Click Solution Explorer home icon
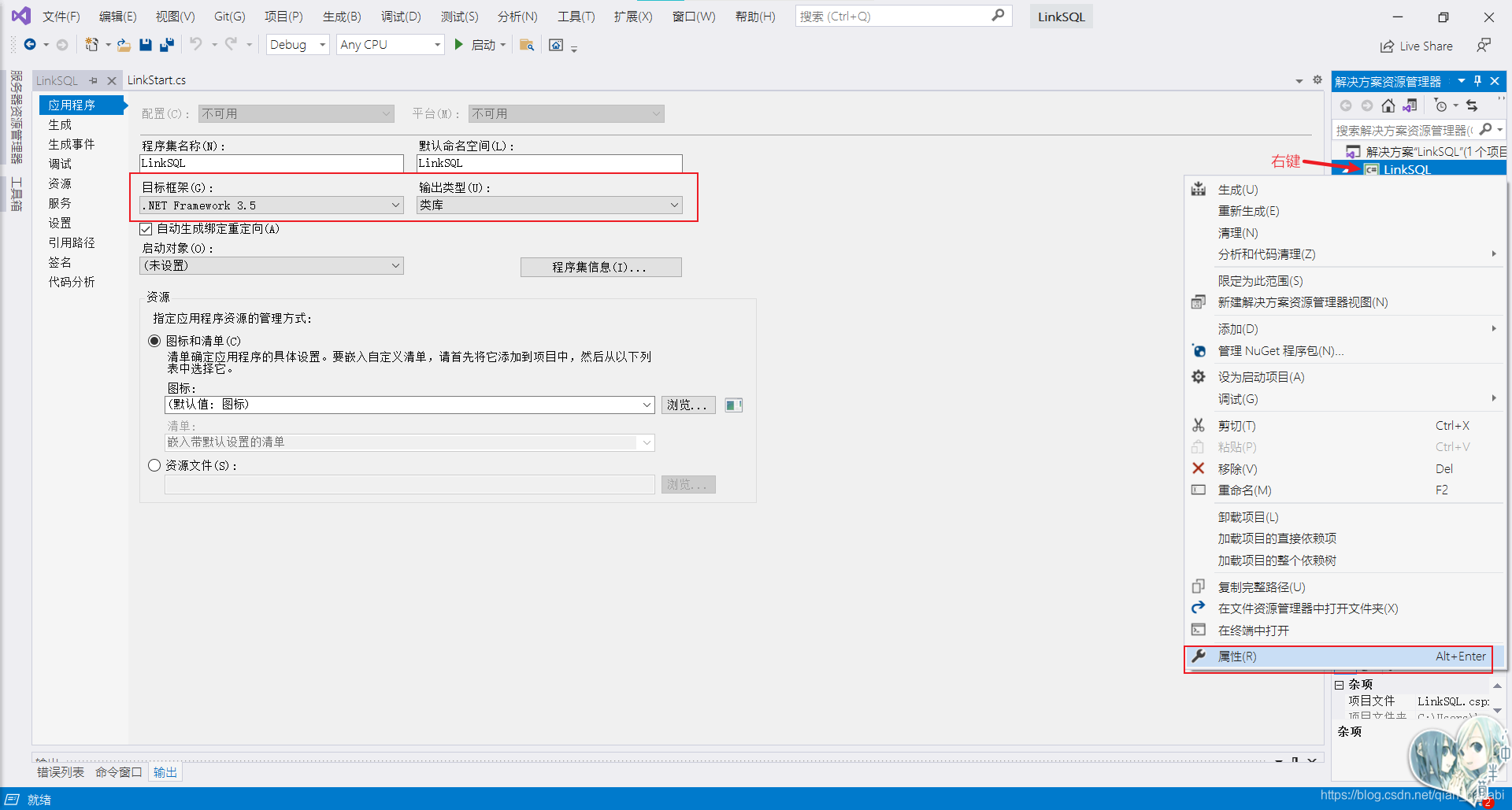The image size is (1512, 810). pos(1388,105)
